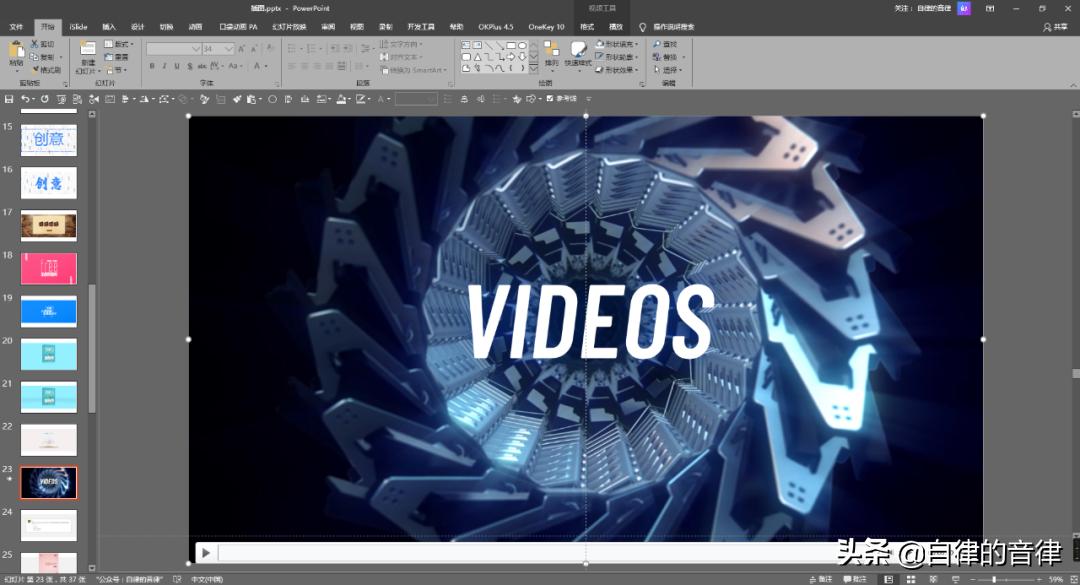Open the font name combo box
1080x585 pixels.
point(172,48)
